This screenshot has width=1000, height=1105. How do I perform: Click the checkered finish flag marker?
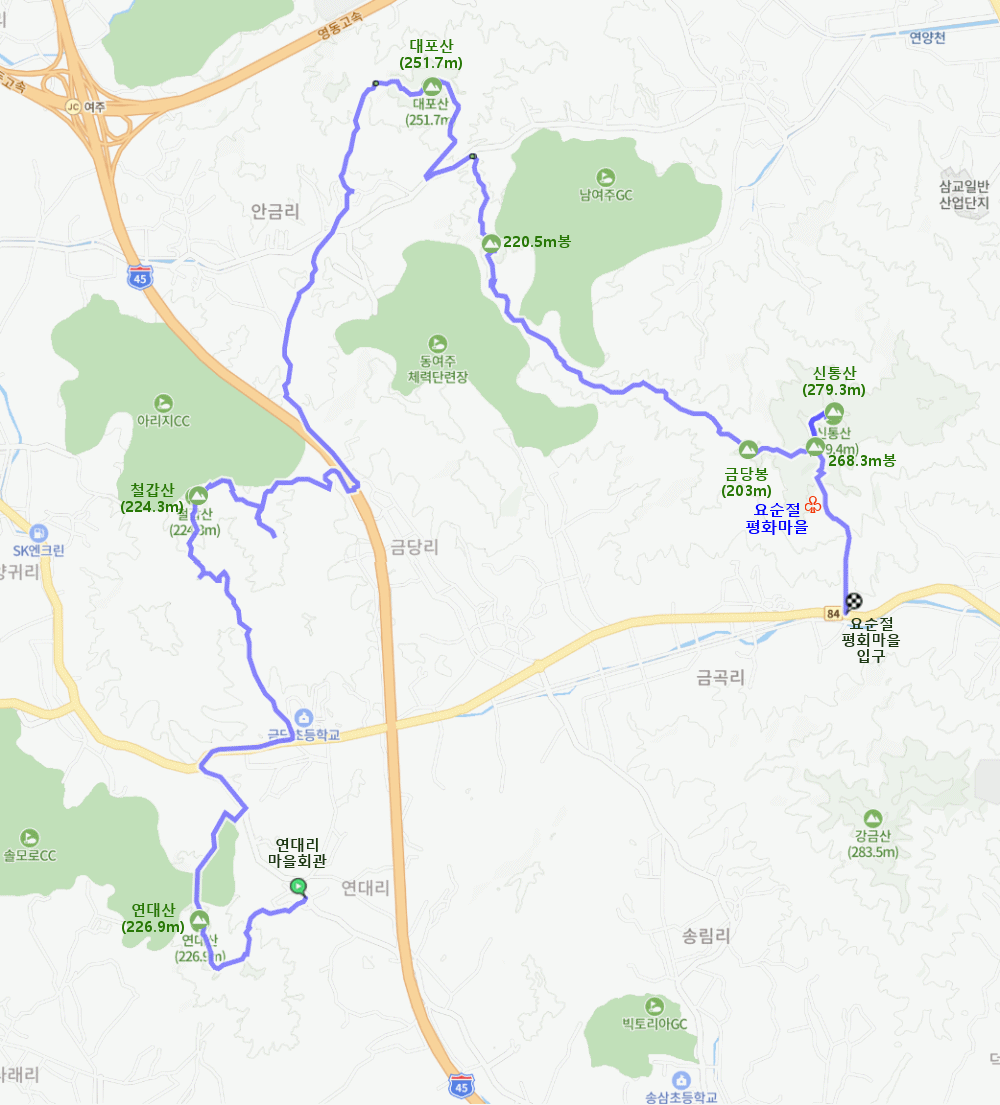point(854,600)
